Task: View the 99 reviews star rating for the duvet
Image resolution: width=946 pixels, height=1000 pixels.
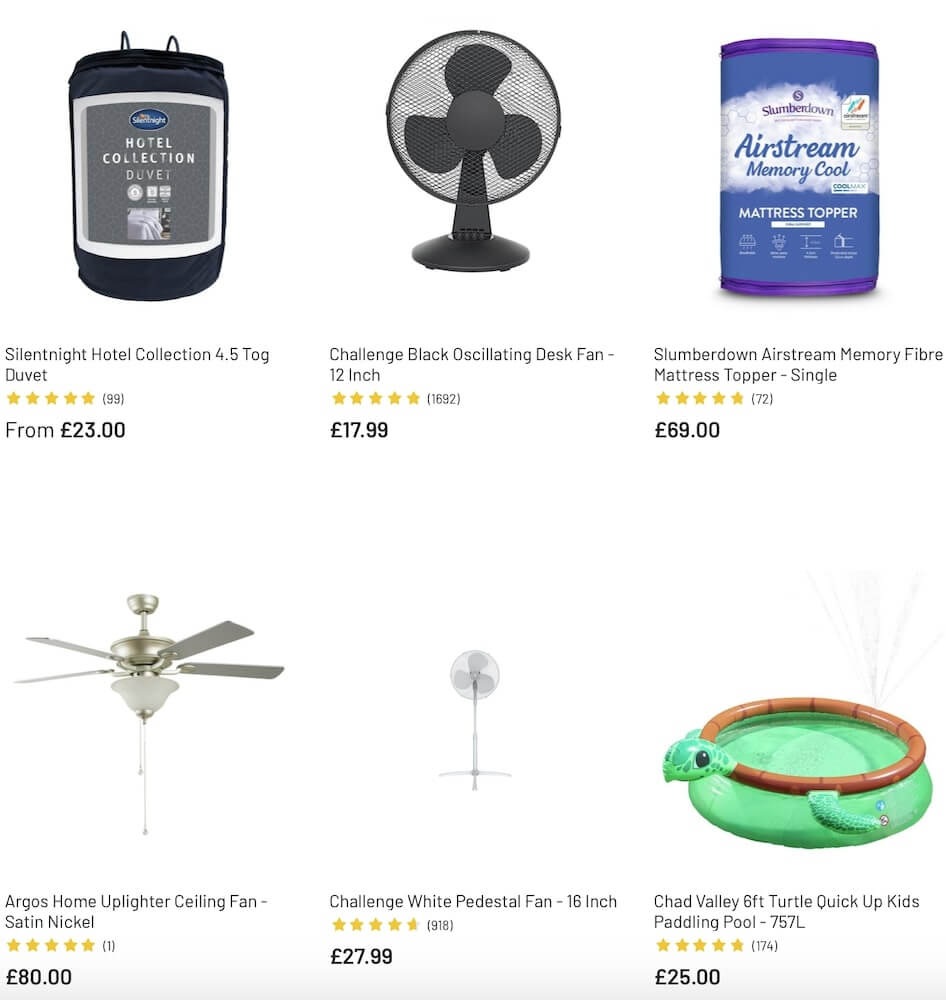Action: (x=65, y=399)
